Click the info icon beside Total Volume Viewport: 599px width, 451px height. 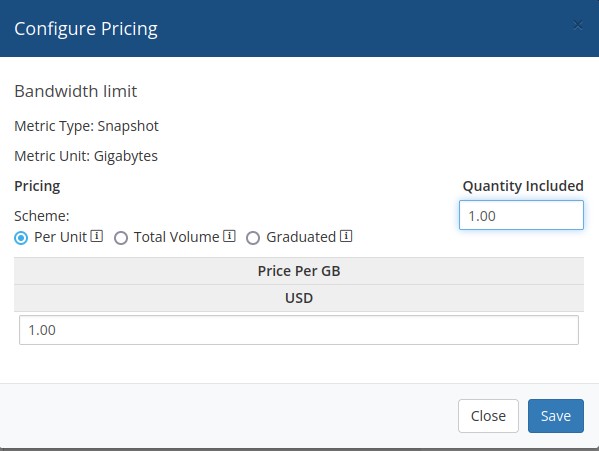pyautogui.click(x=229, y=236)
